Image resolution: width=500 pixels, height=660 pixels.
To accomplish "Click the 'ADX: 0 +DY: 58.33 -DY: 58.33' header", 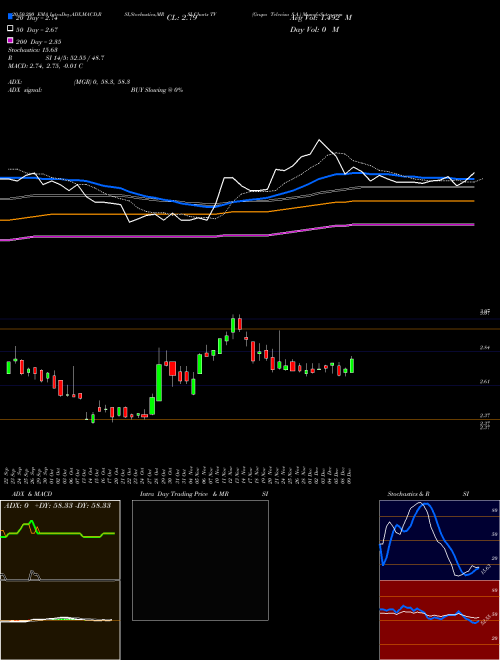I will pos(57,506).
